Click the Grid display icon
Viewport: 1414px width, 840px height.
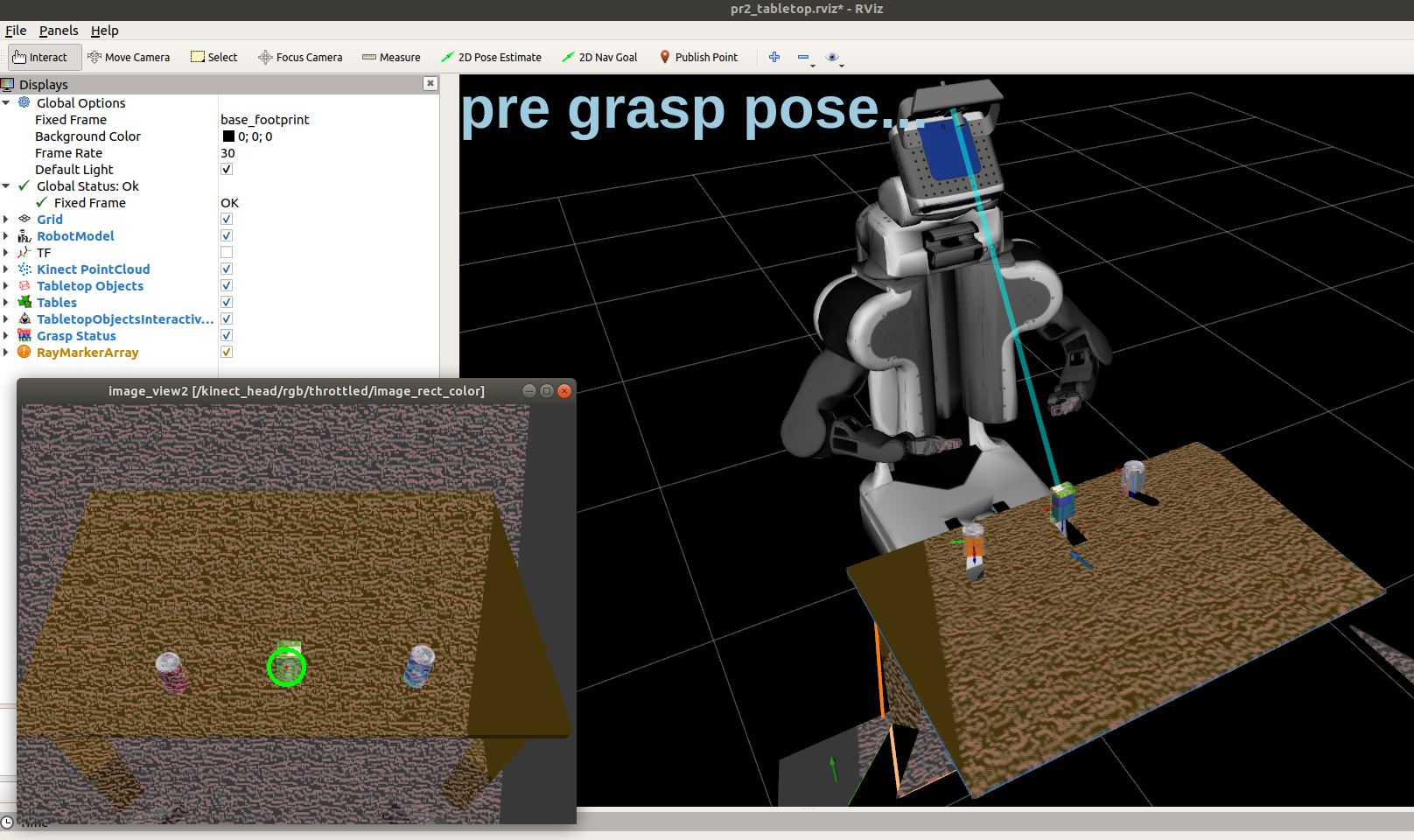click(24, 219)
